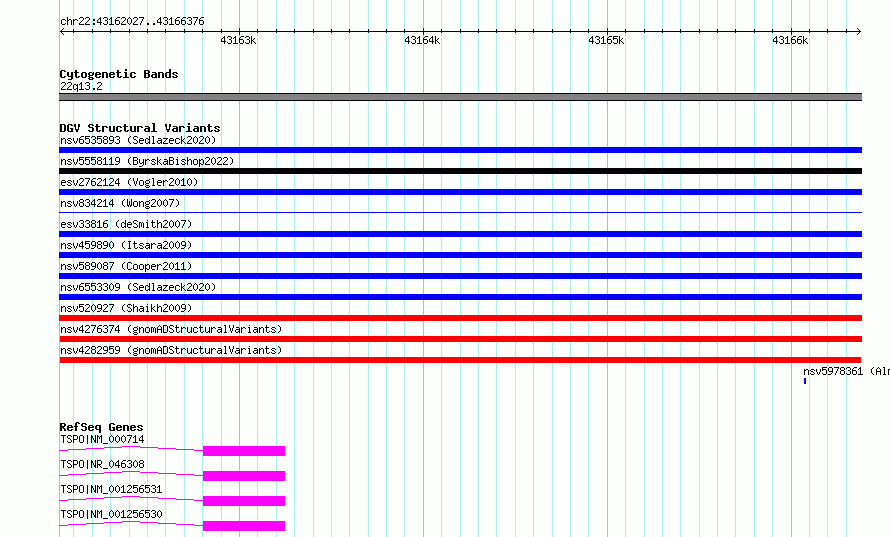Select the magenta exon of TSPO|NM_001256531
This screenshot has width=890, height=537.
click(244, 501)
